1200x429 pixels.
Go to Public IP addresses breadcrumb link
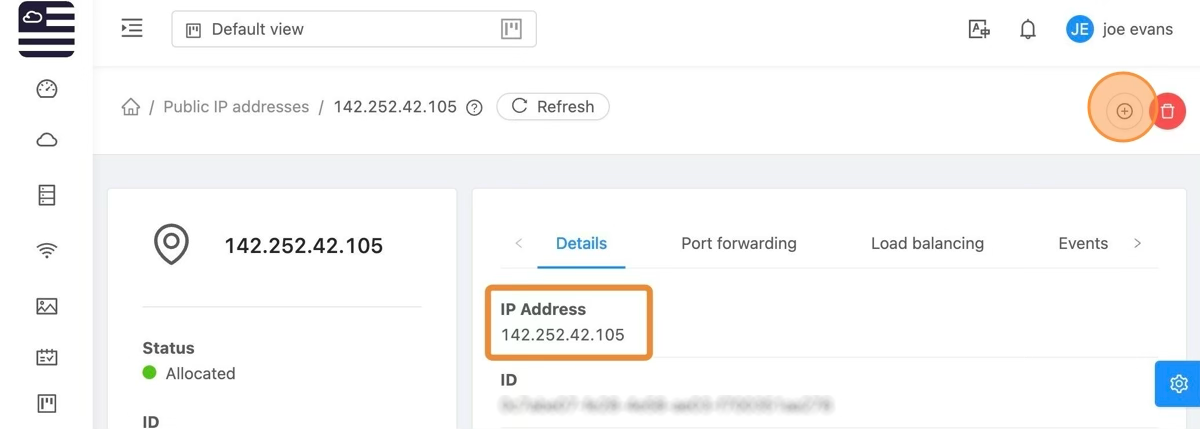[236, 107]
